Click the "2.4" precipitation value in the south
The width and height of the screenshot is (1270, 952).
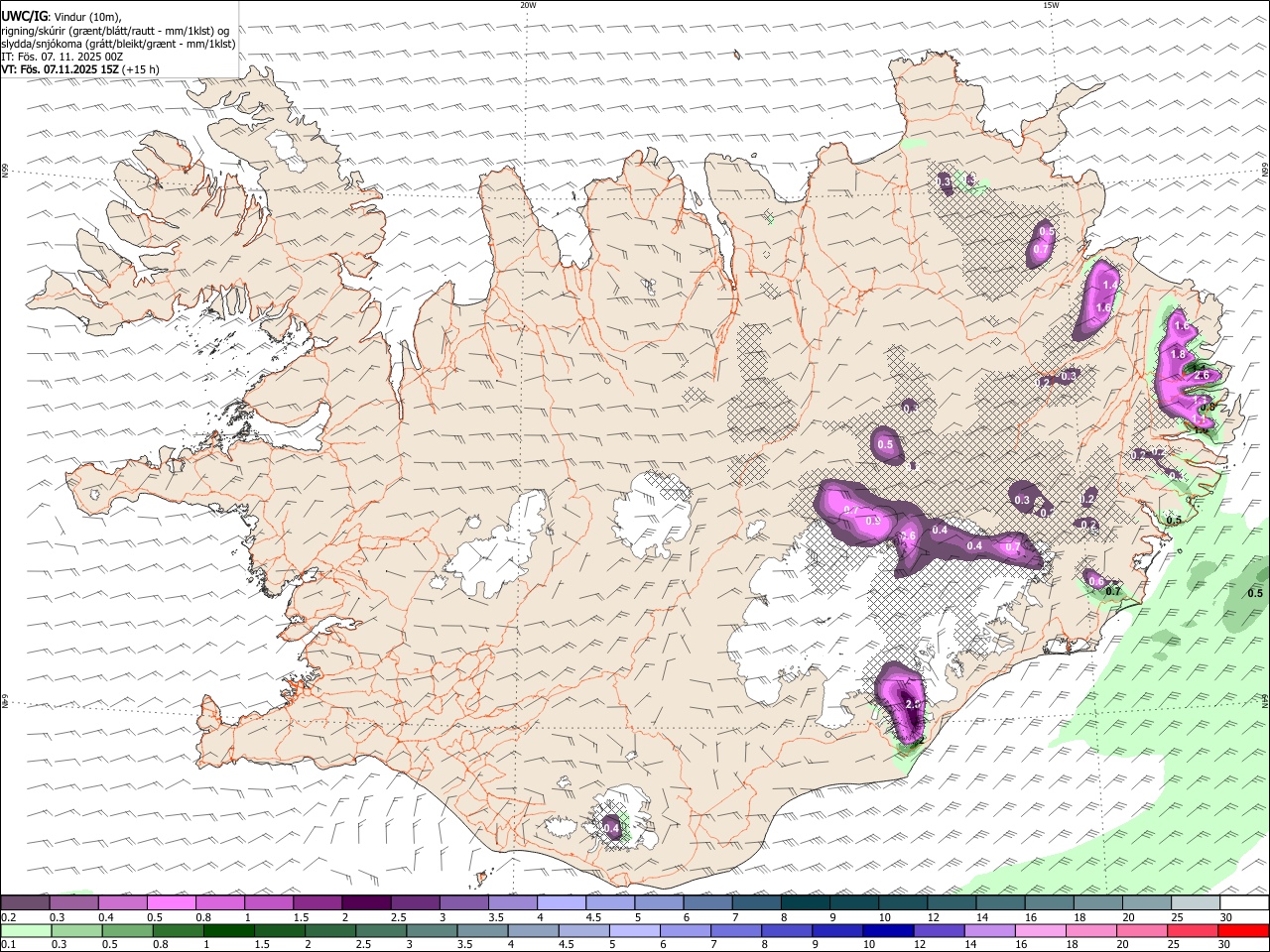(914, 704)
